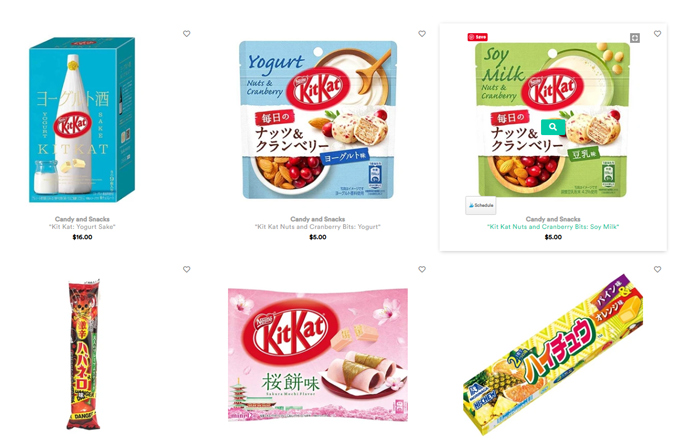Favorite the Kit Kat Yogurt Sake item
680x440 pixels.
[186, 33]
